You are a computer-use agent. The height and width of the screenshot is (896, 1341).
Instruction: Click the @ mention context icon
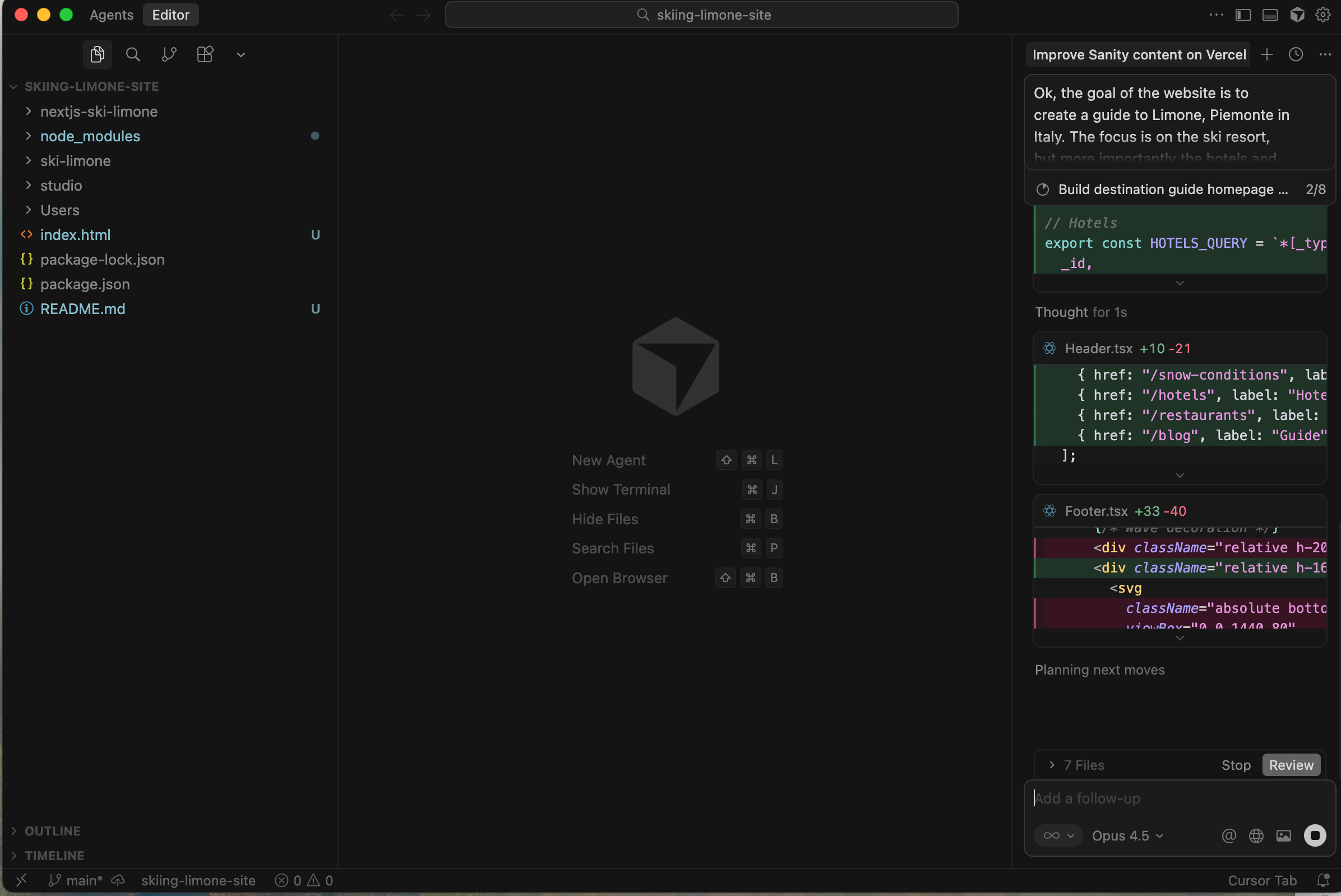1228,835
